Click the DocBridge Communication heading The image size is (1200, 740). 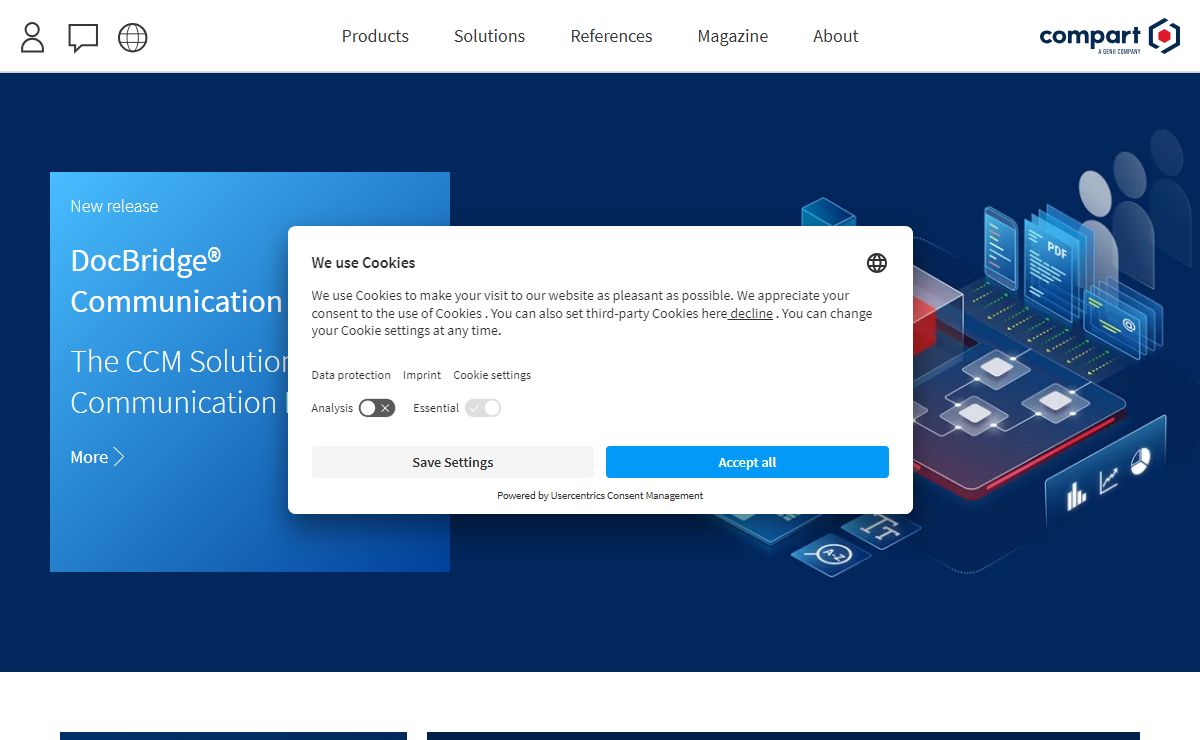176,281
